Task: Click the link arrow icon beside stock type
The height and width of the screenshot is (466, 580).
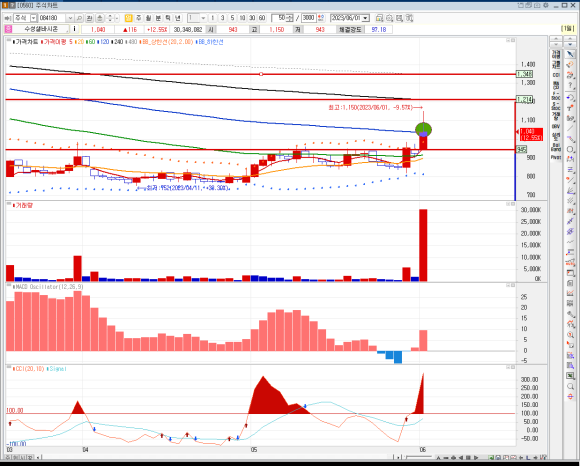Action: (x=7, y=18)
